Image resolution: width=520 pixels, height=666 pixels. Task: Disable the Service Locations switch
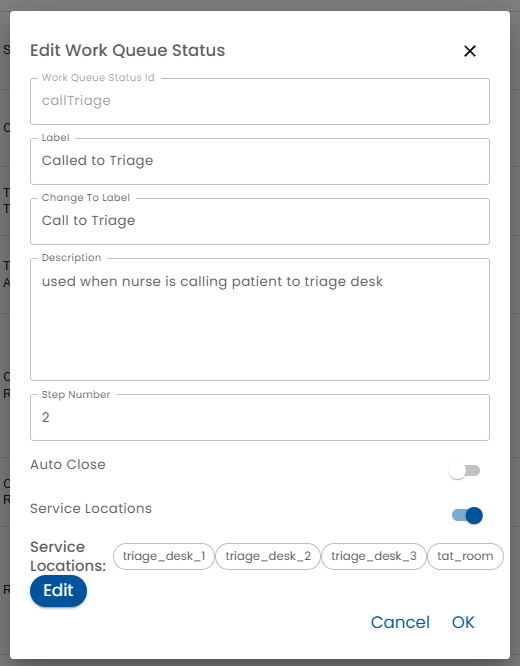click(467, 515)
